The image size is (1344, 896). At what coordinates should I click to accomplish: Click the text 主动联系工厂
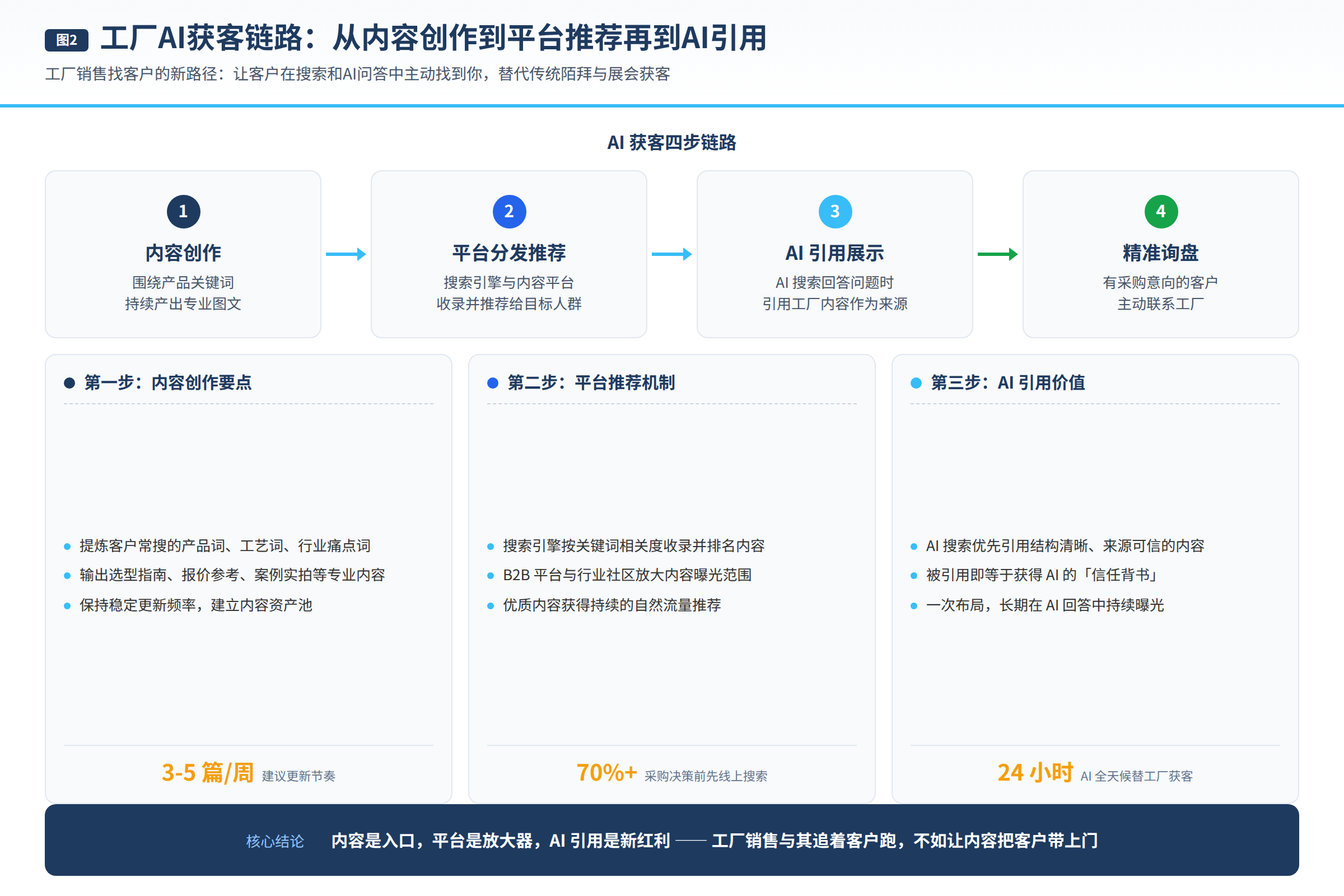(1160, 304)
